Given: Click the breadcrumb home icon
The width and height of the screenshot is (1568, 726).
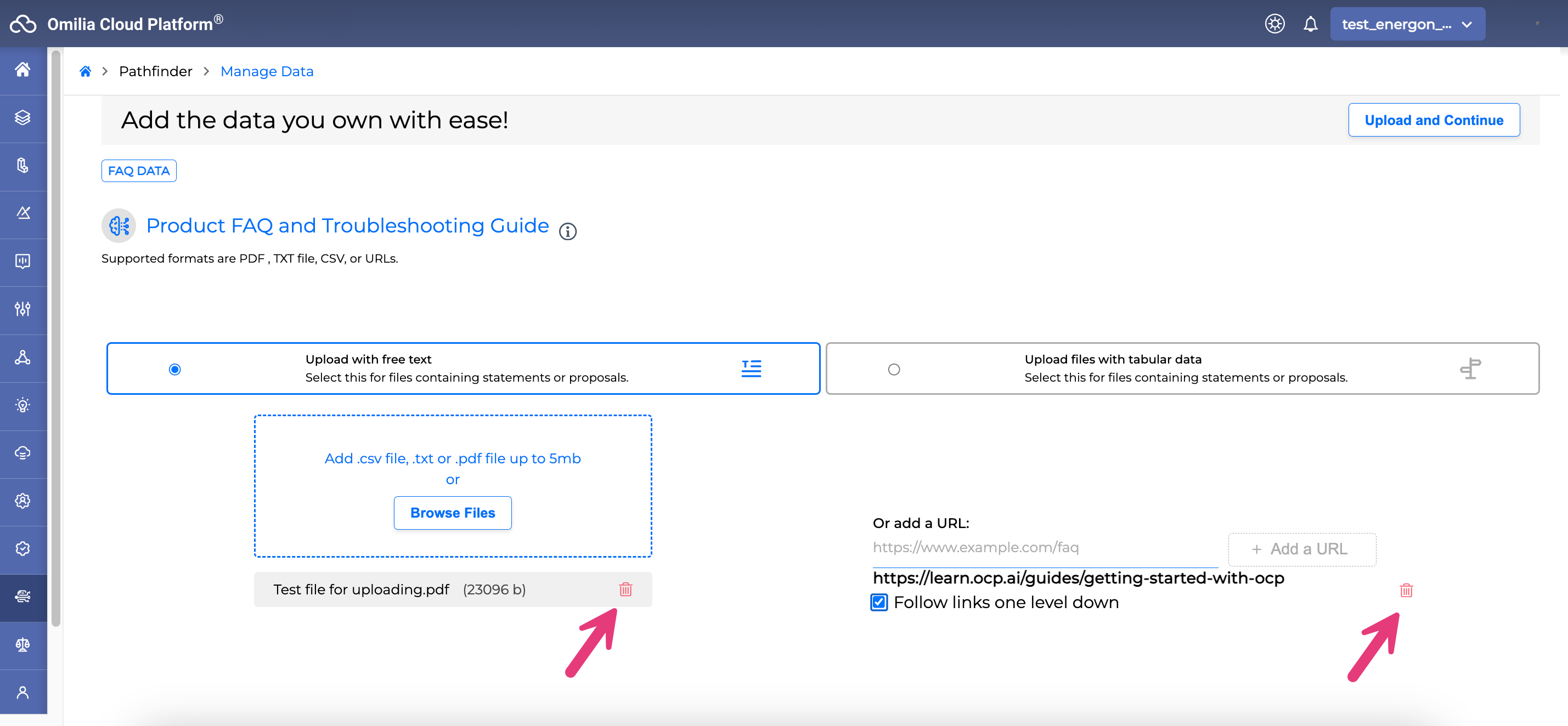Looking at the screenshot, I should pos(85,71).
